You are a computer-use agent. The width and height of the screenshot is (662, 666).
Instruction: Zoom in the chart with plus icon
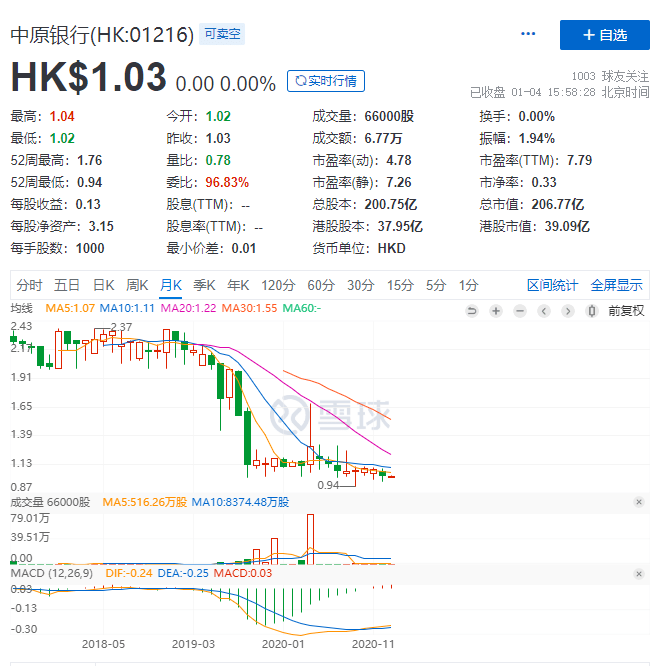[x=496, y=311]
